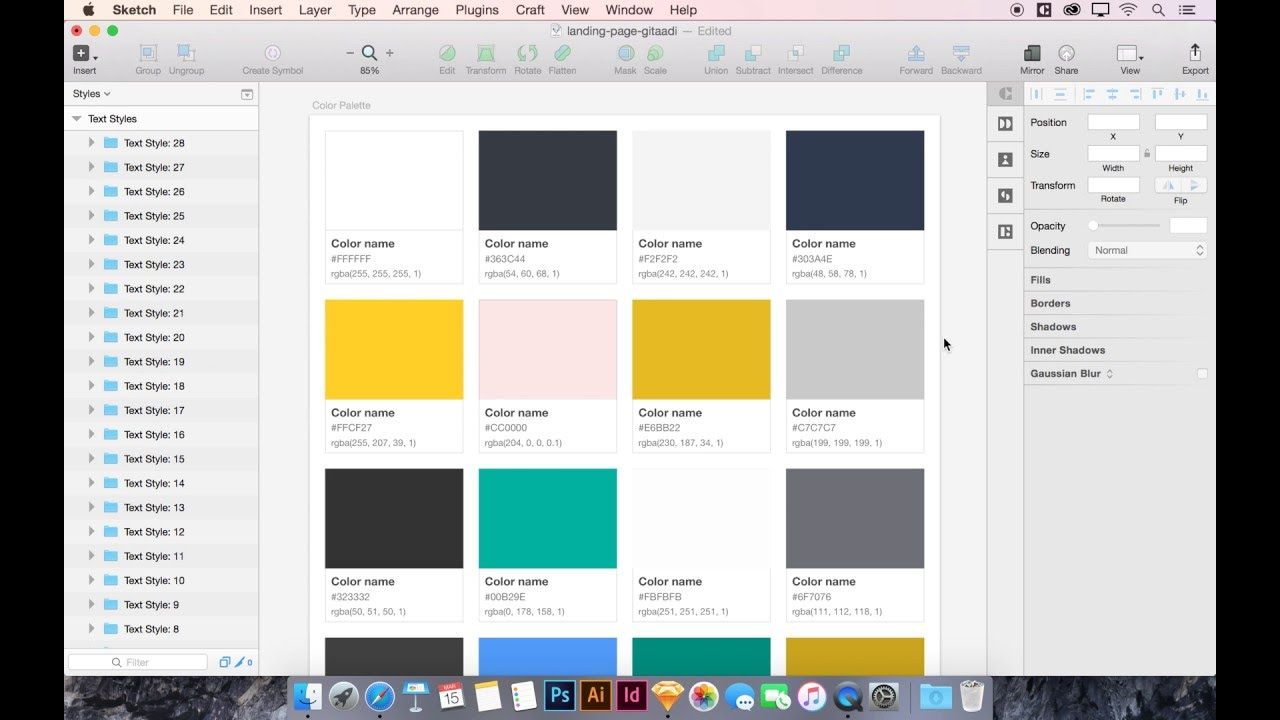This screenshot has width=1280, height=720.
Task: Open the Scale tool
Action: 655,55
